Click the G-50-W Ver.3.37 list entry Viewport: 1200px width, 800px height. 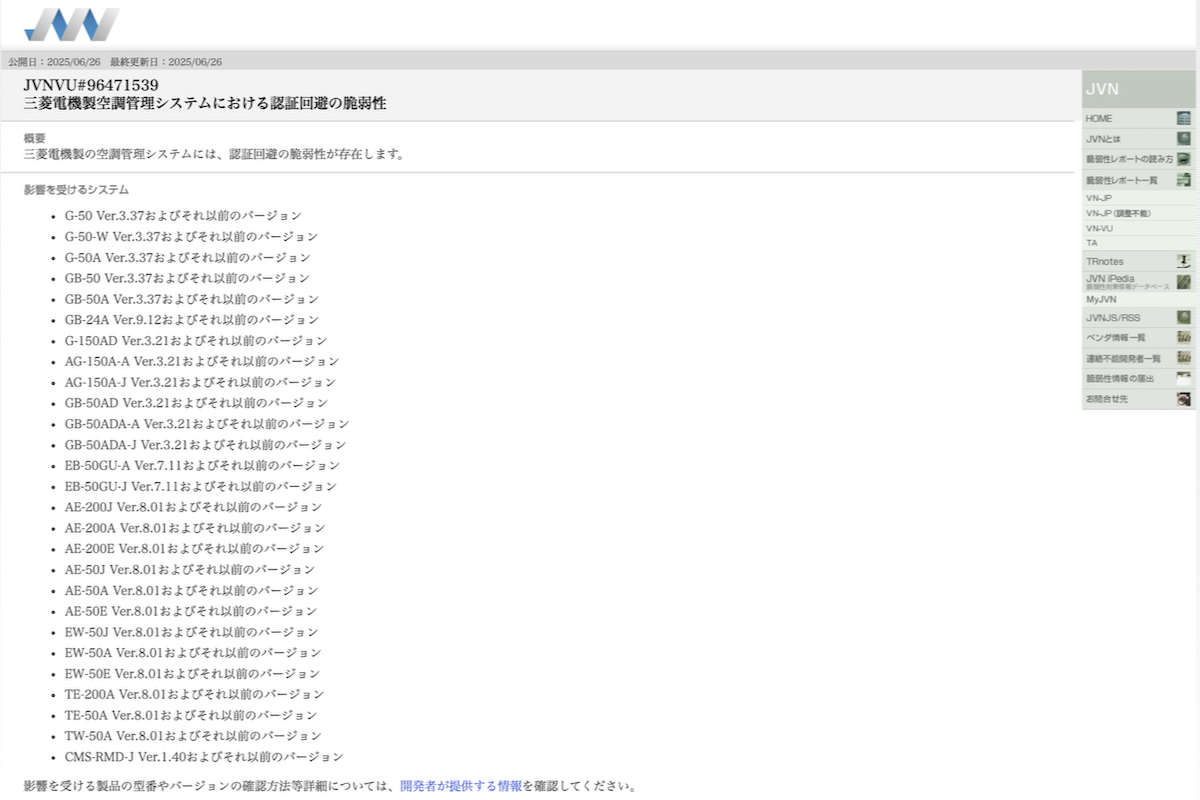[x=191, y=237]
